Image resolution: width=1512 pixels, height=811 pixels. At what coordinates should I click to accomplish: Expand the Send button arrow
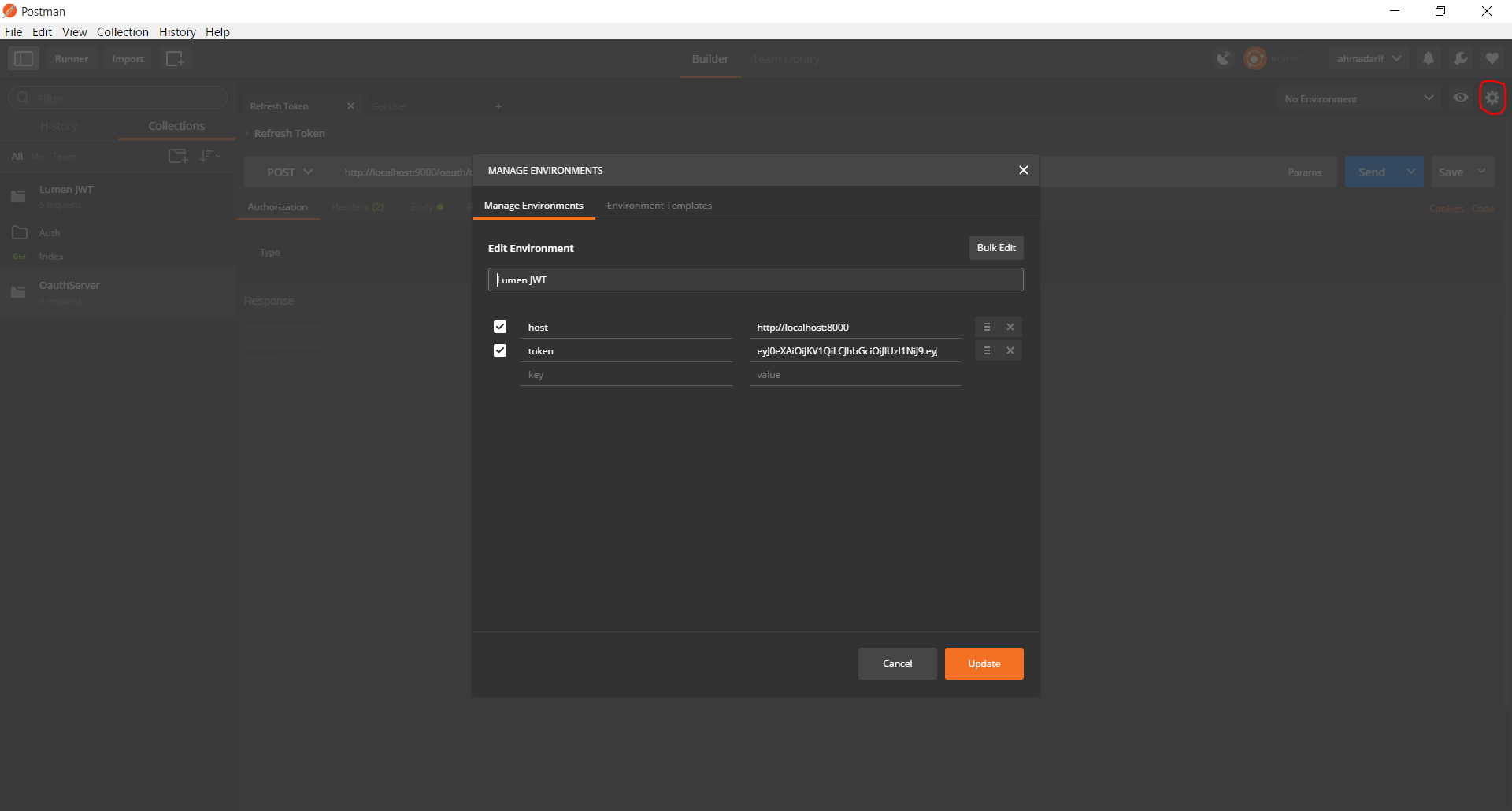tap(1411, 172)
